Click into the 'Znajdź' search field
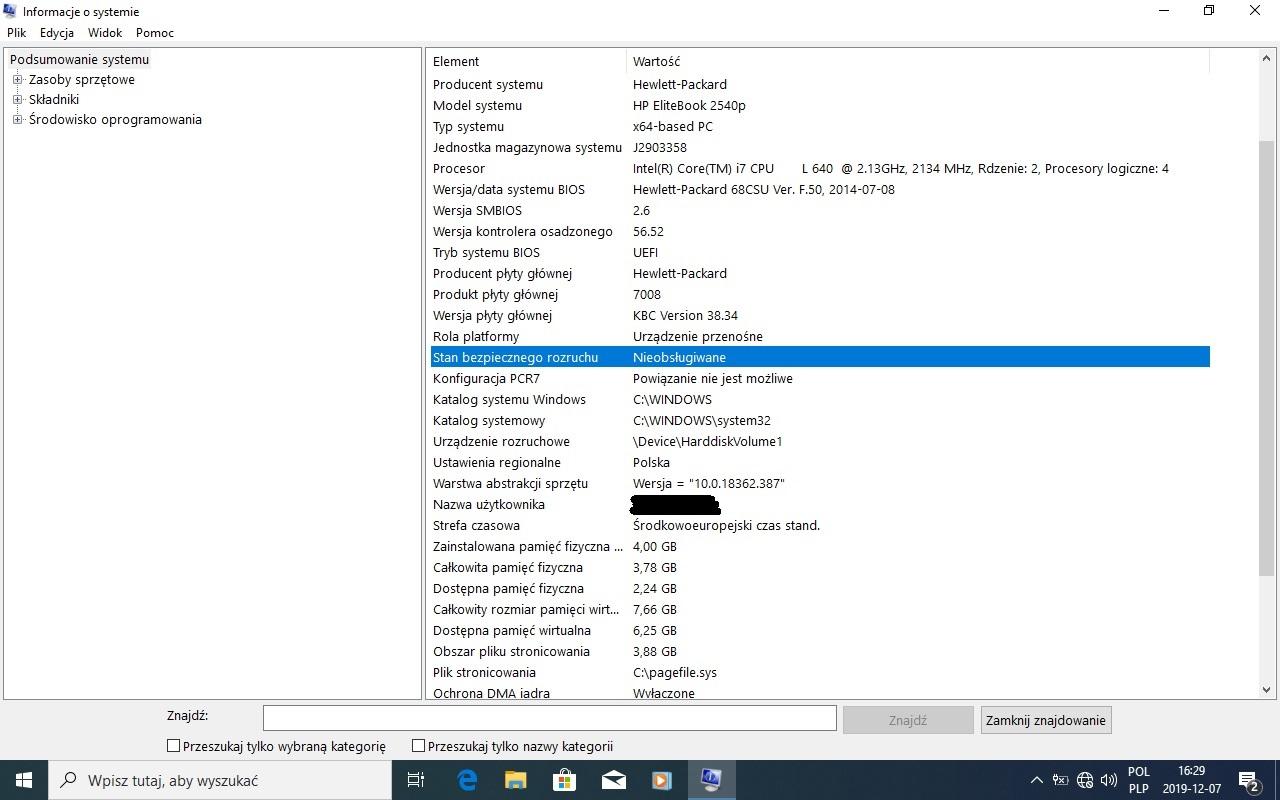The image size is (1280, 800). coord(549,718)
